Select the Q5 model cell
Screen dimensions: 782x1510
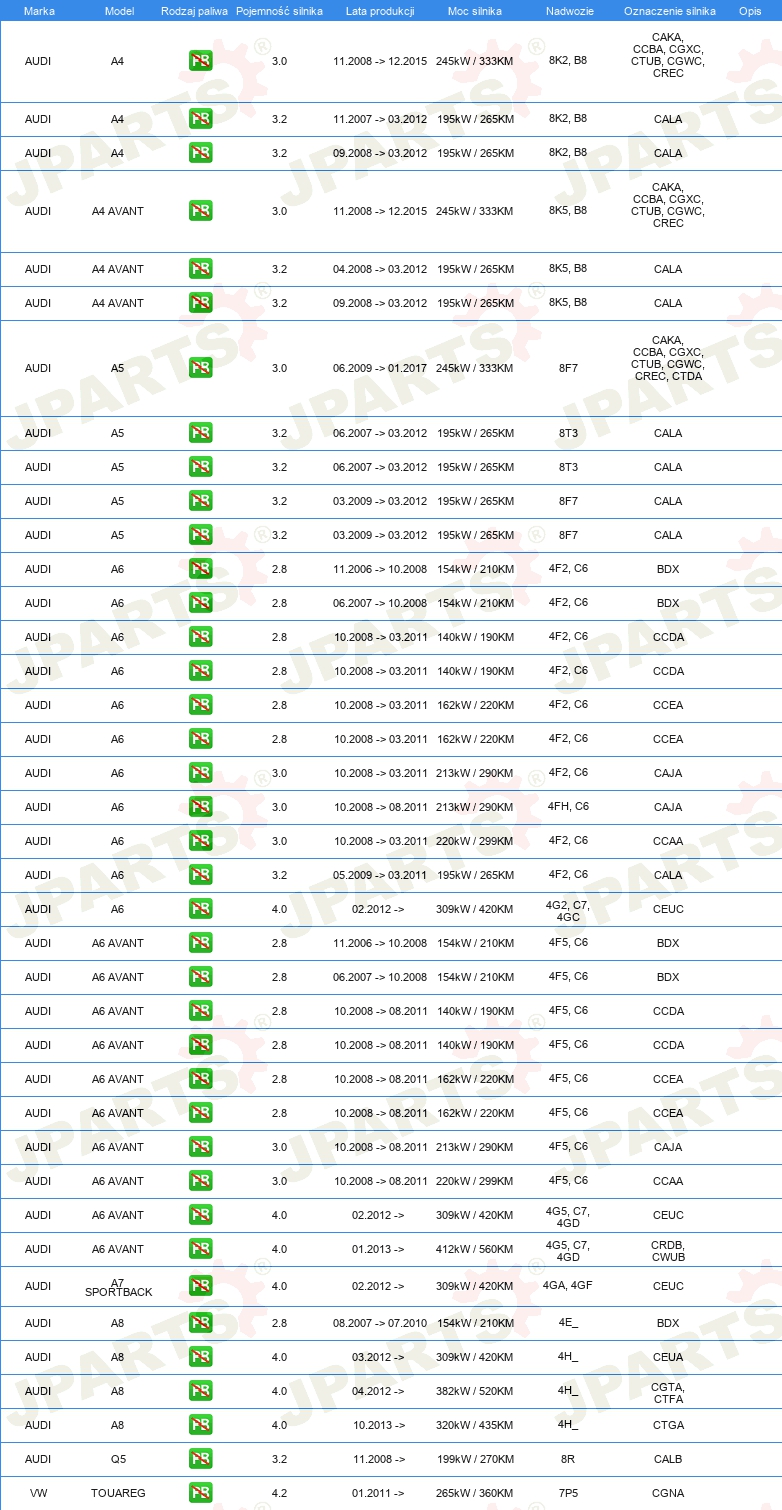(x=118, y=1459)
